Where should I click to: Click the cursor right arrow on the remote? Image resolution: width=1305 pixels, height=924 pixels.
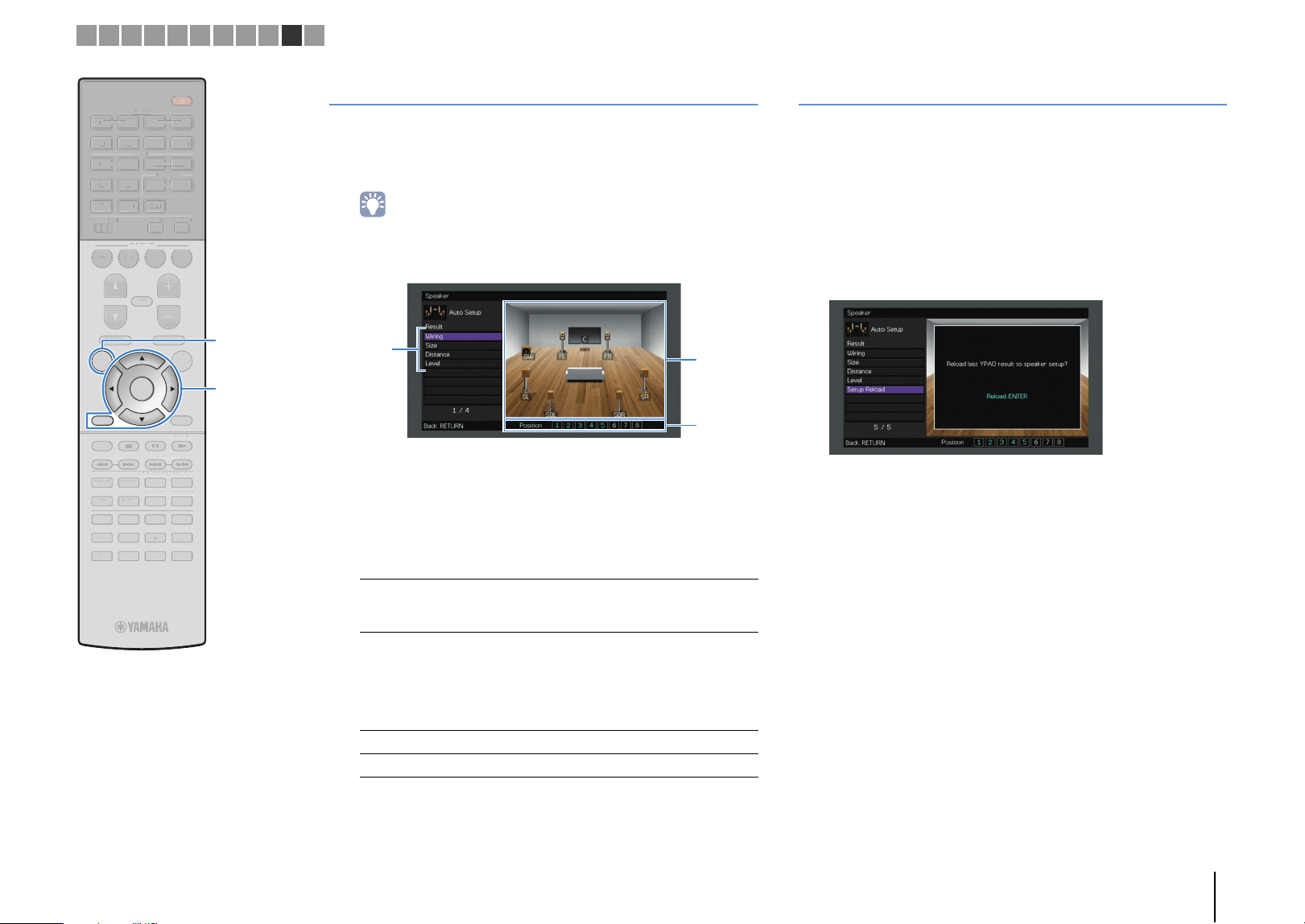tap(172, 389)
